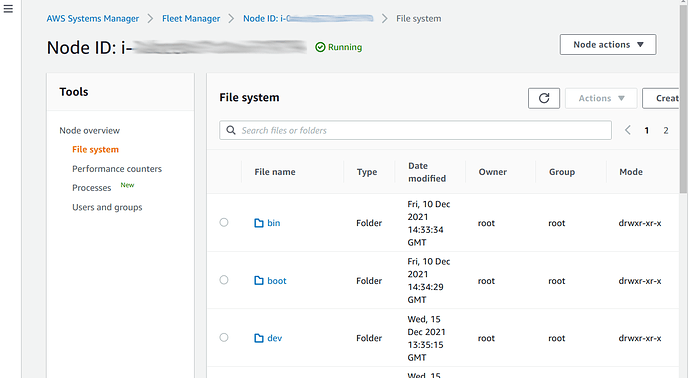Click the previous page chevron in pagination
This screenshot has width=690, height=378.
tap(628, 130)
